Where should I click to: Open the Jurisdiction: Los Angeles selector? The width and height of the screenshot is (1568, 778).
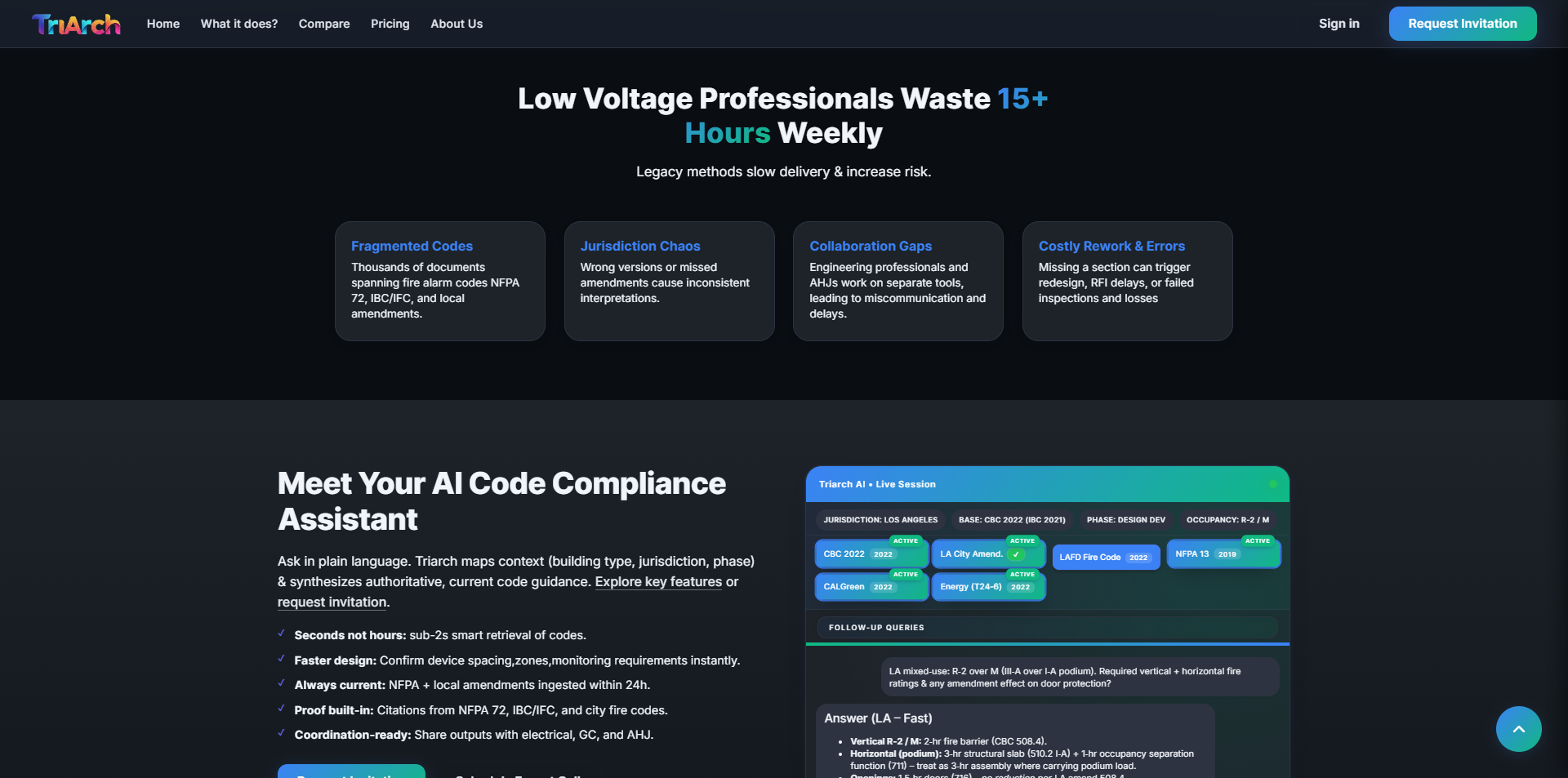[880, 520]
